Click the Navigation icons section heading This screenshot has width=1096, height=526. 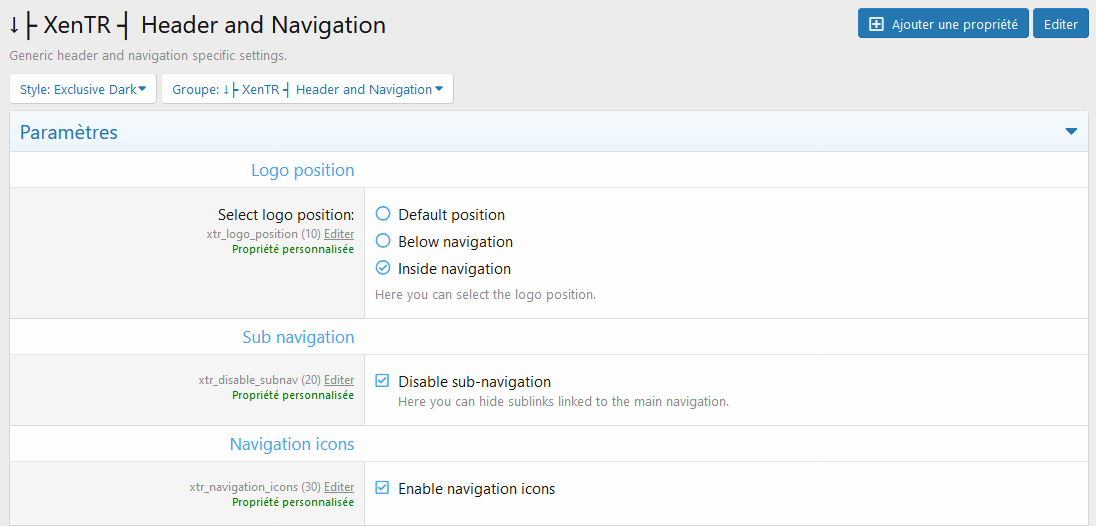pos(292,444)
